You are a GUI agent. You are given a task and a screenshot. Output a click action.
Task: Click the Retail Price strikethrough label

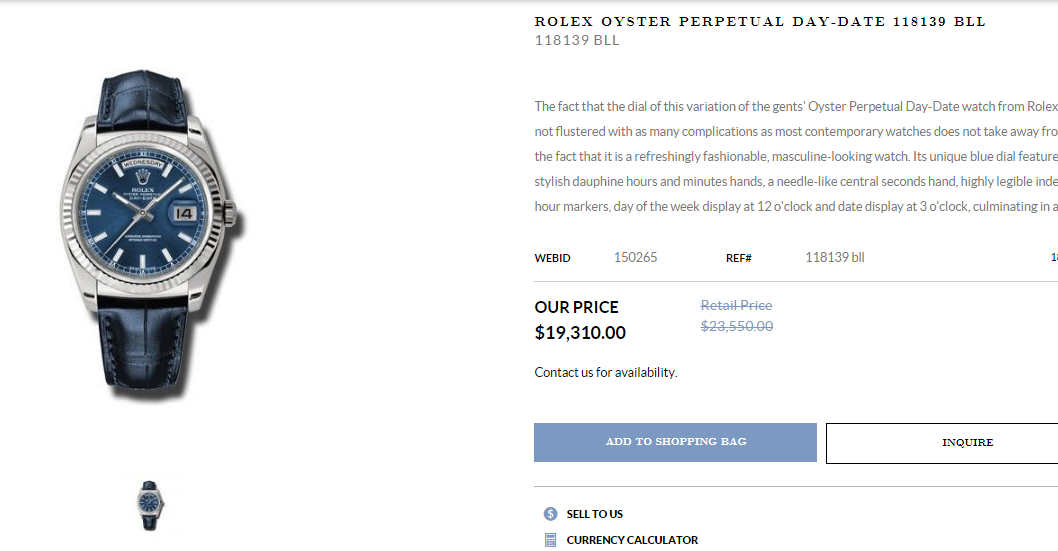pos(736,306)
